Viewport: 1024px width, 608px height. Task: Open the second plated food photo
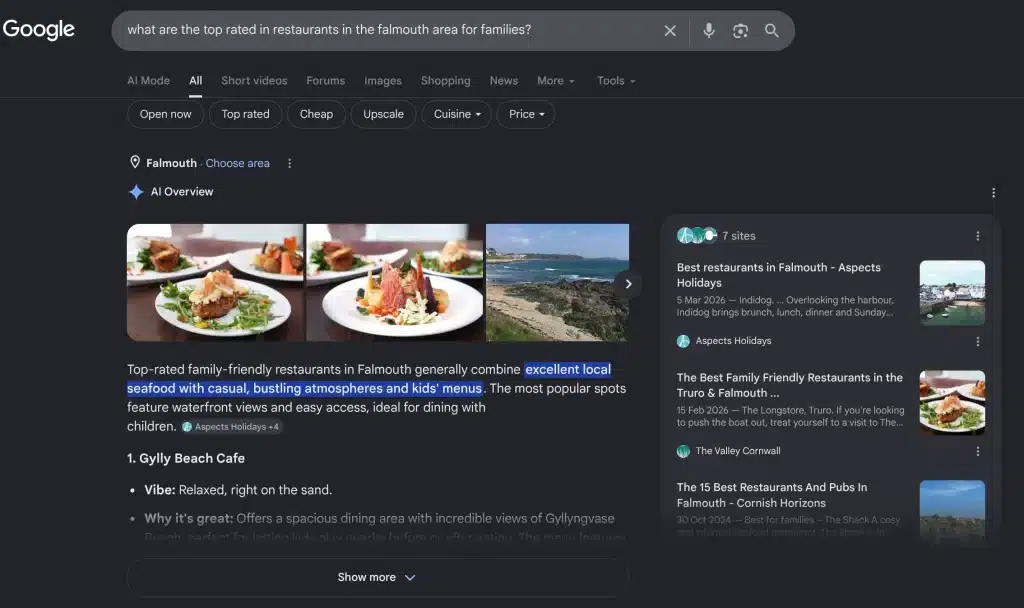pos(394,282)
